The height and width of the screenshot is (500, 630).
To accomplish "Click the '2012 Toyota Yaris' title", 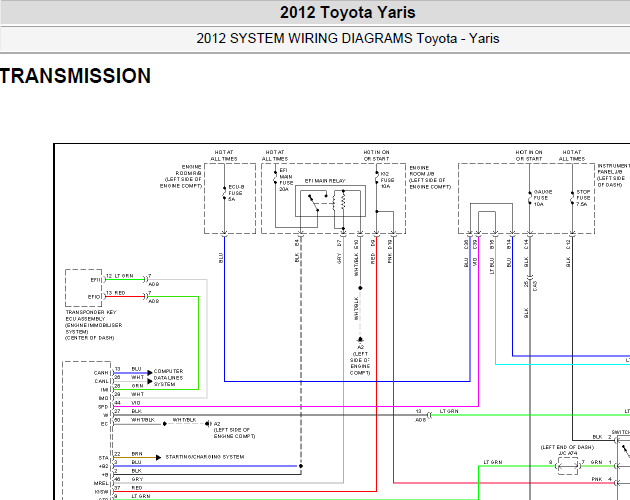I will tap(348, 12).
